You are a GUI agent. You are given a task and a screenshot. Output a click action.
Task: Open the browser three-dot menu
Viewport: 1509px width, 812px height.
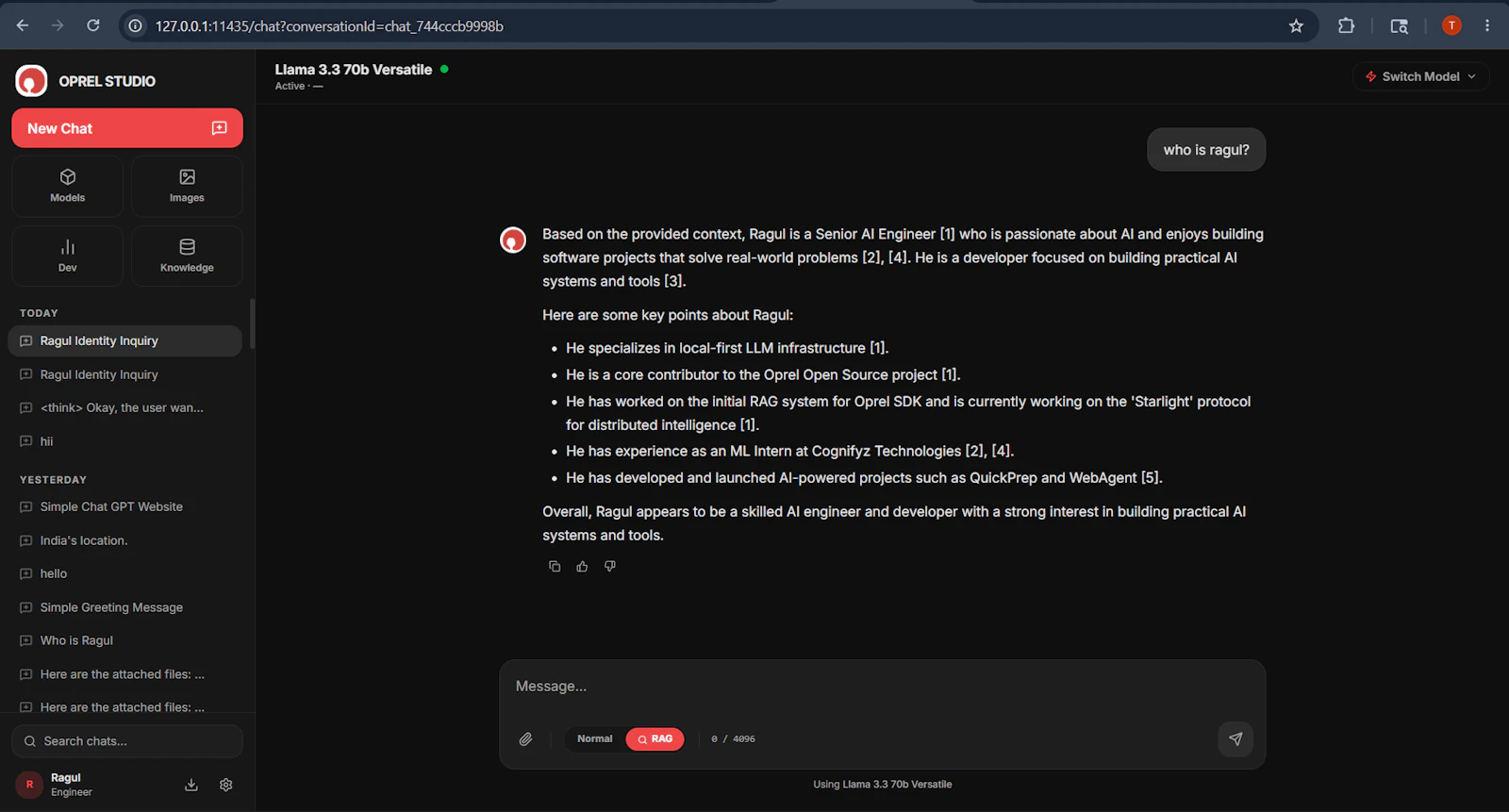click(x=1487, y=25)
